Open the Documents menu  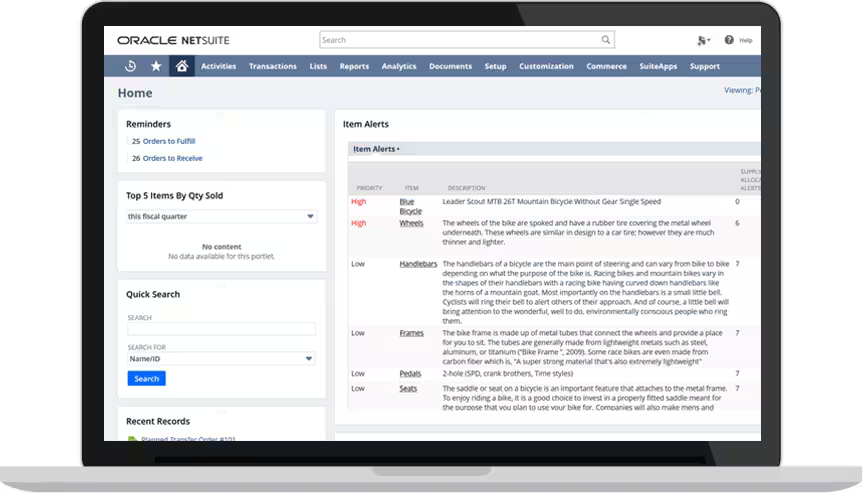point(450,66)
